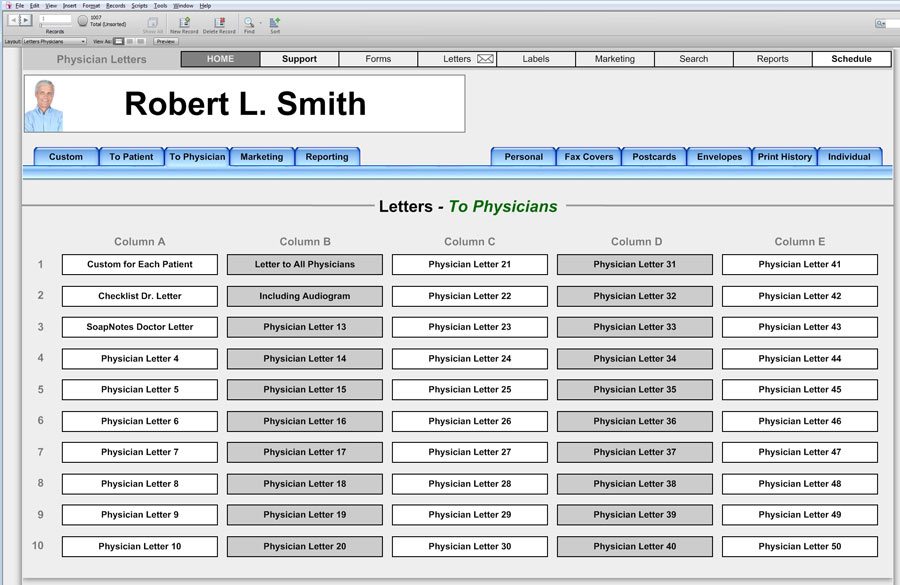The width and height of the screenshot is (900, 585).
Task: Open the Search section
Action: (693, 59)
